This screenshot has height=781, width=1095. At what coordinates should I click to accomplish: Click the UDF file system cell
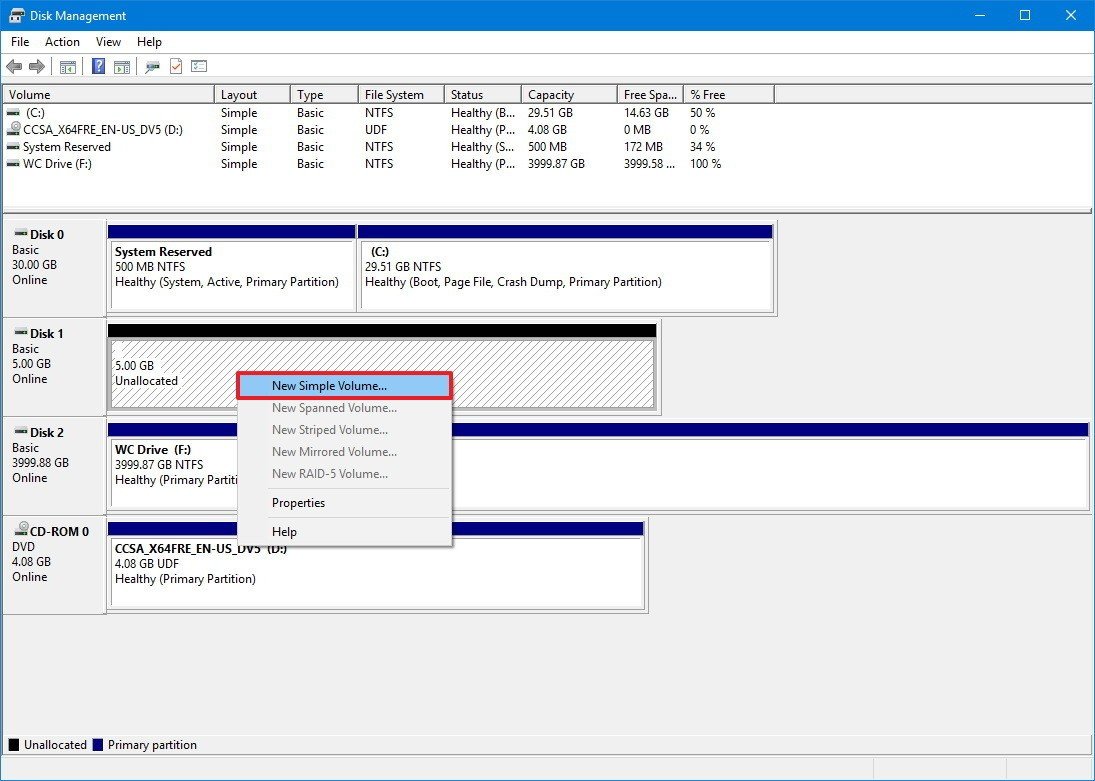pos(376,130)
